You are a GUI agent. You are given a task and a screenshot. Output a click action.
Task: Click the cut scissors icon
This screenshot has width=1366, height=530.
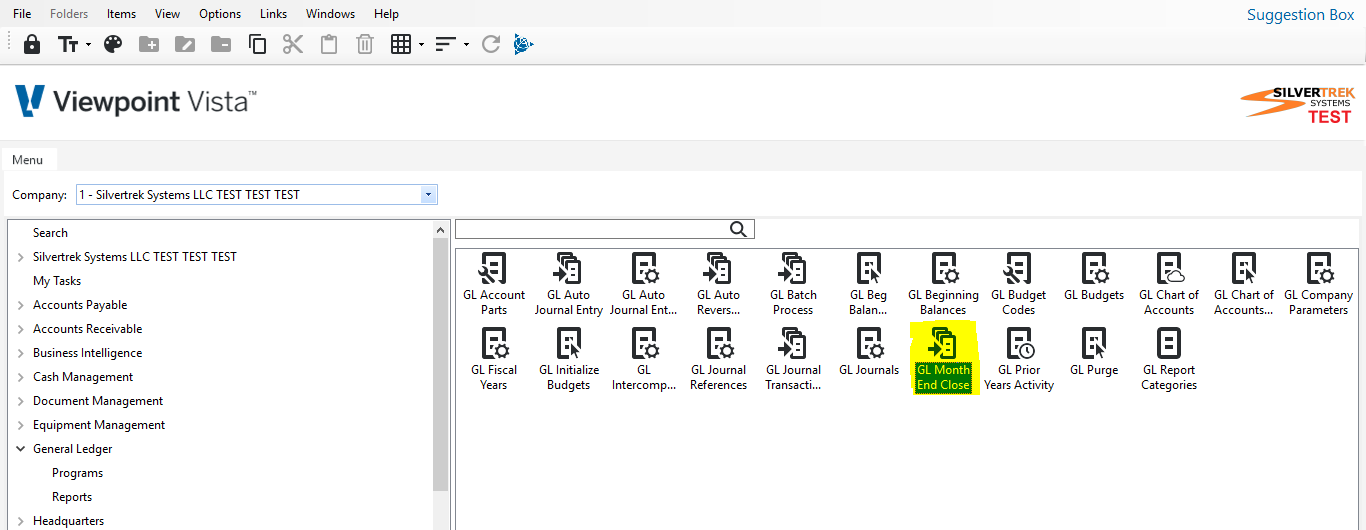(292, 44)
